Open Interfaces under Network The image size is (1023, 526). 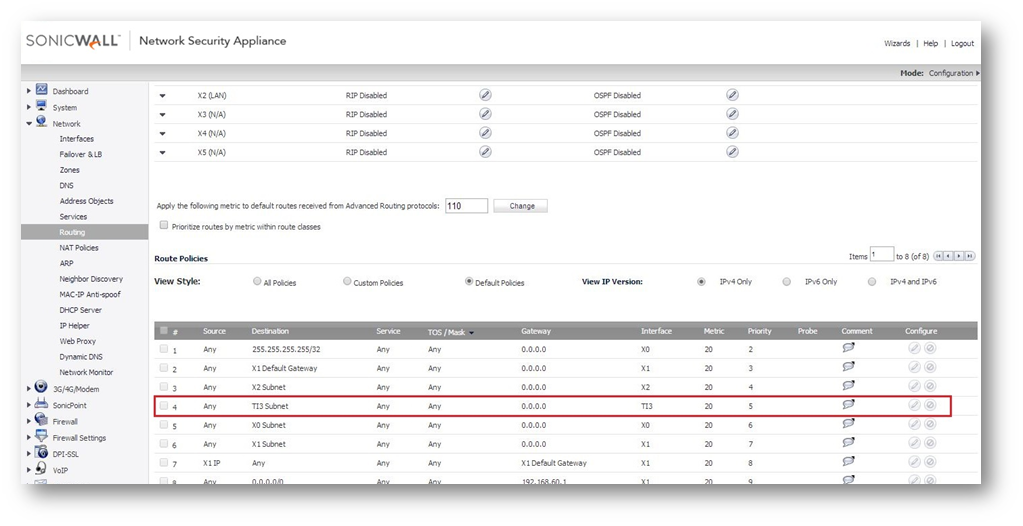point(76,139)
